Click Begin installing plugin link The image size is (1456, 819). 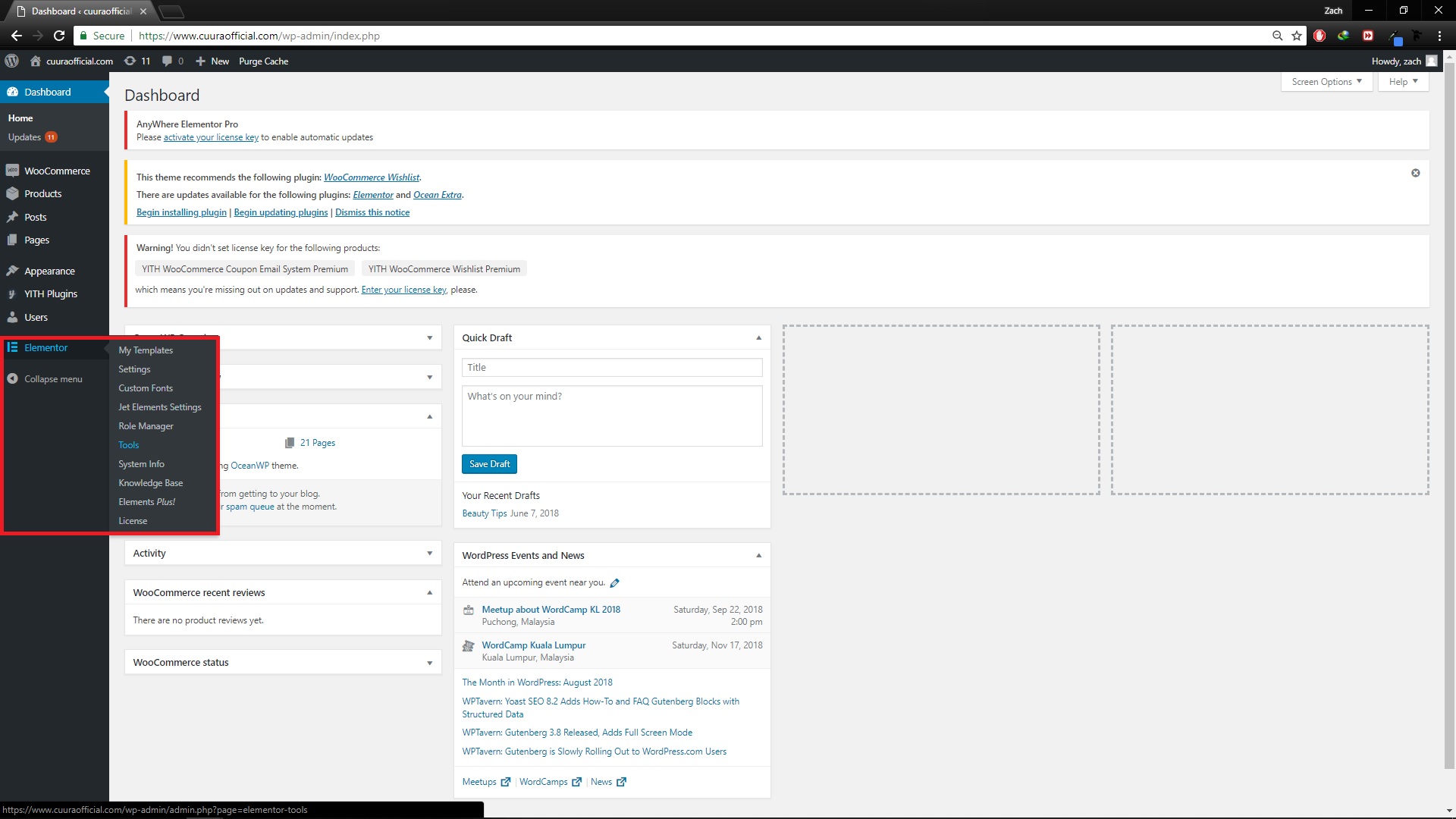(181, 212)
